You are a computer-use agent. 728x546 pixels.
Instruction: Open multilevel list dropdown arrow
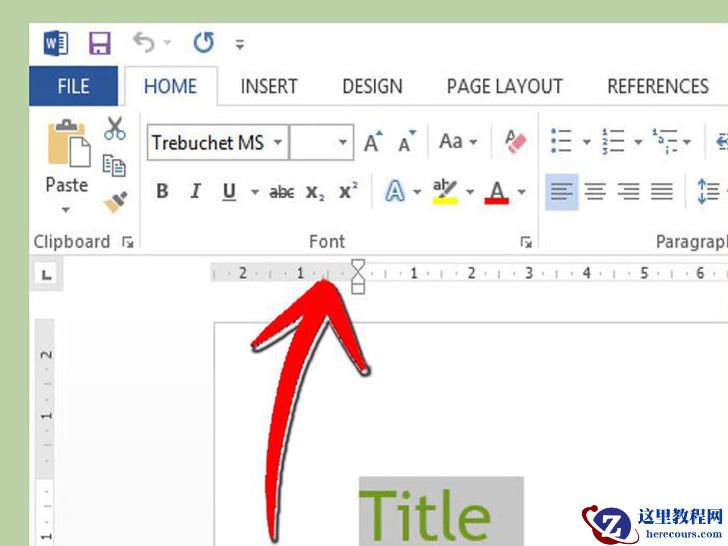tap(687, 142)
